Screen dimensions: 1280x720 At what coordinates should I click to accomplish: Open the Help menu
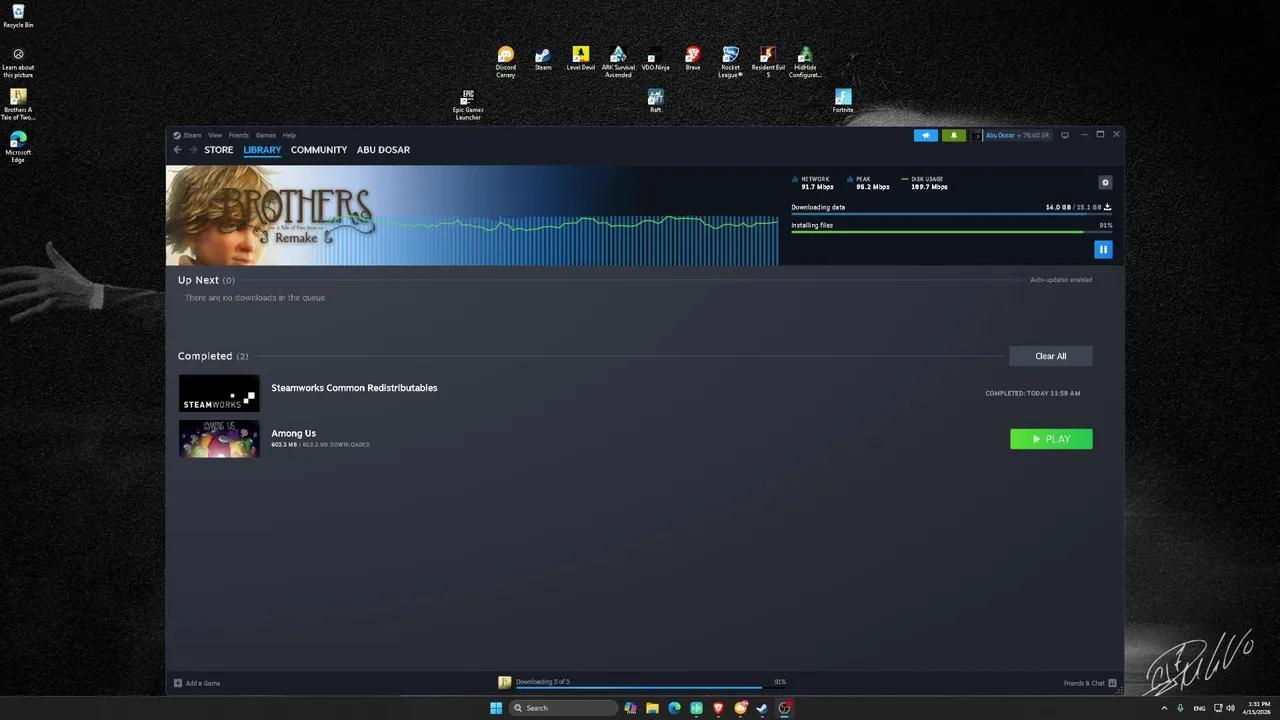[289, 135]
